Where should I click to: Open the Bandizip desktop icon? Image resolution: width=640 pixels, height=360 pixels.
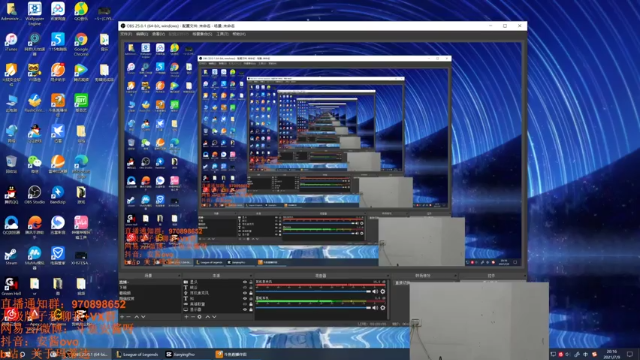click(58, 194)
